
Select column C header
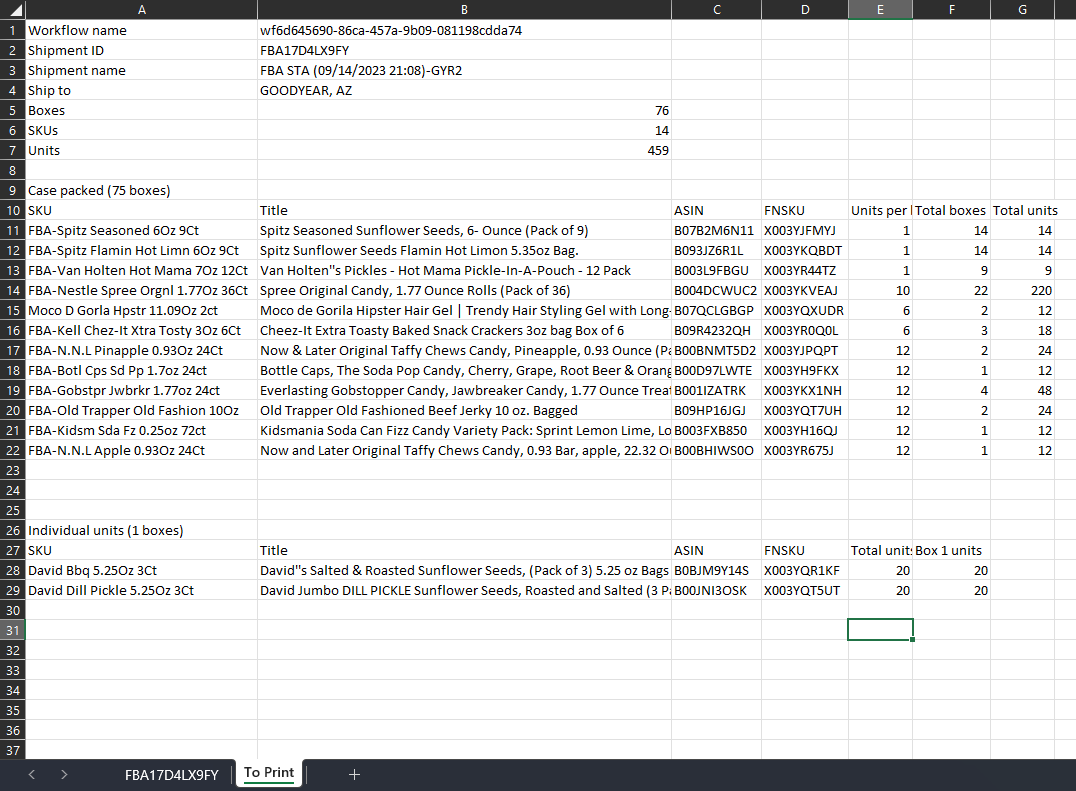click(x=716, y=10)
